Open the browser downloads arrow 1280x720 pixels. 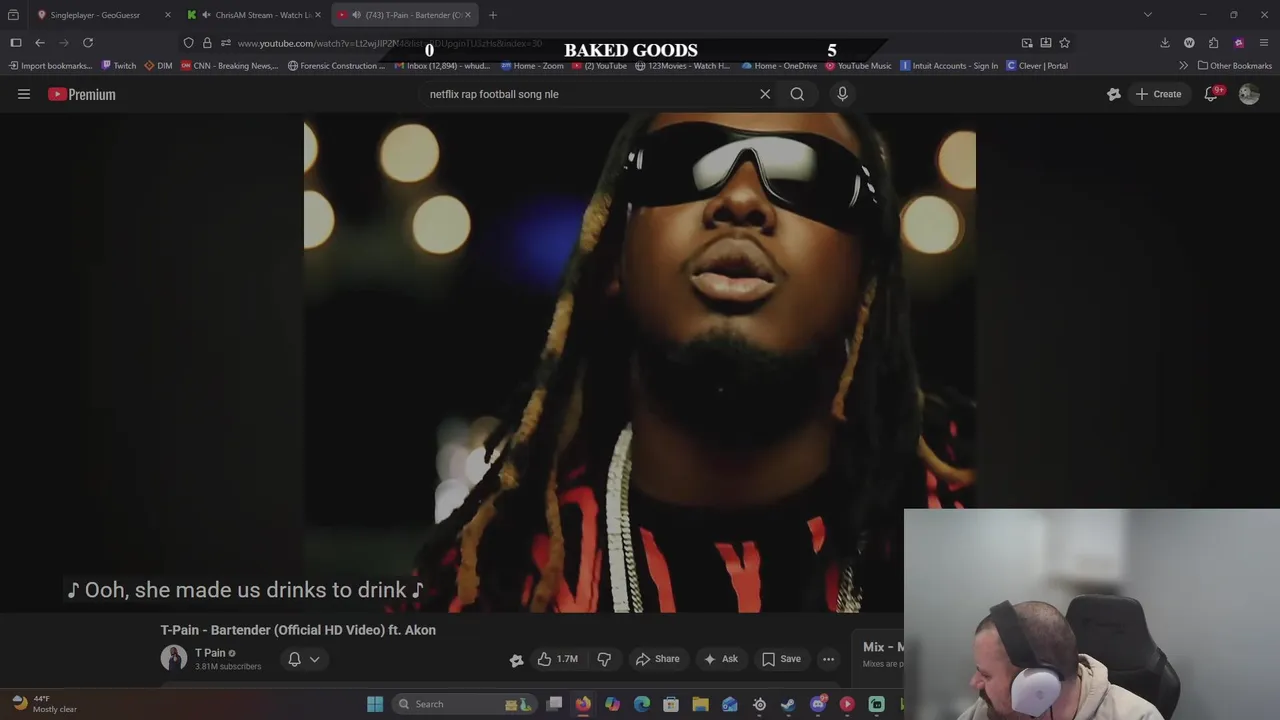pyautogui.click(x=1165, y=43)
